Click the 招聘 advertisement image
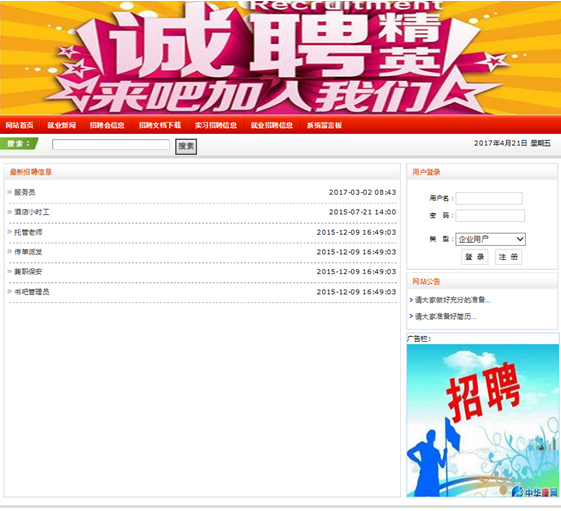This screenshot has height=511, width=561. tap(483, 420)
